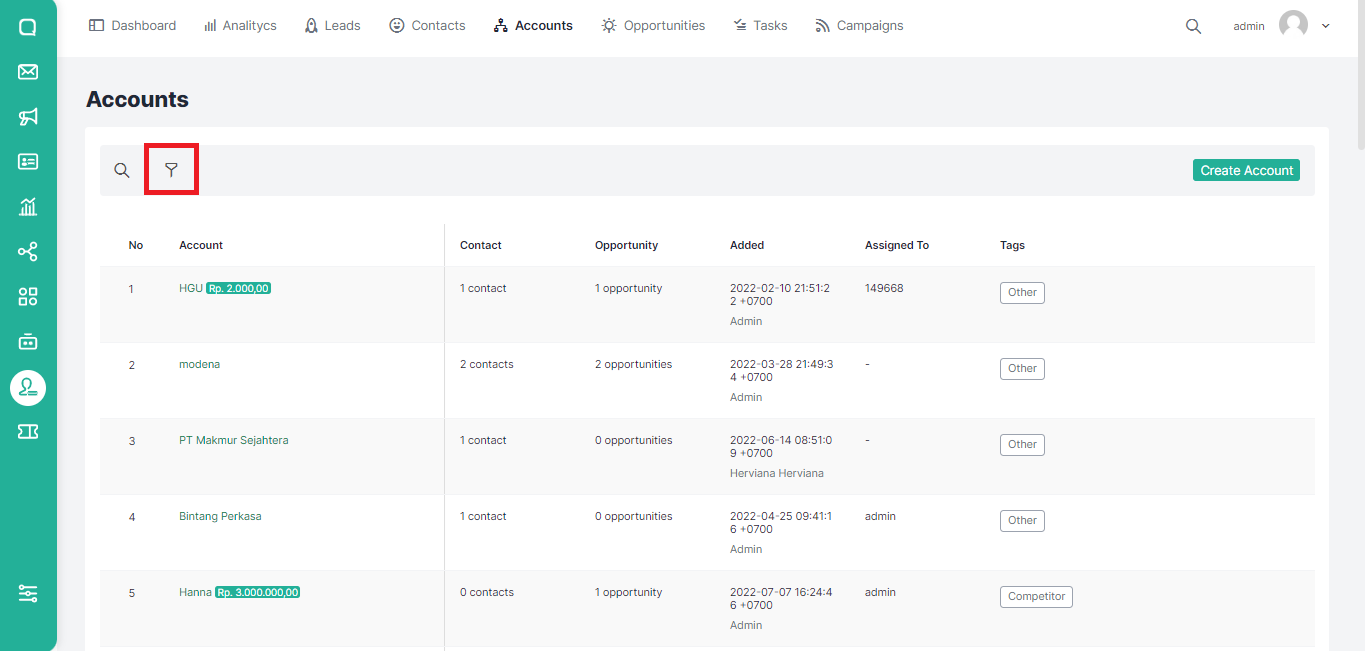Click Other tag in PT Makmur Sejahtera row

click(1022, 445)
